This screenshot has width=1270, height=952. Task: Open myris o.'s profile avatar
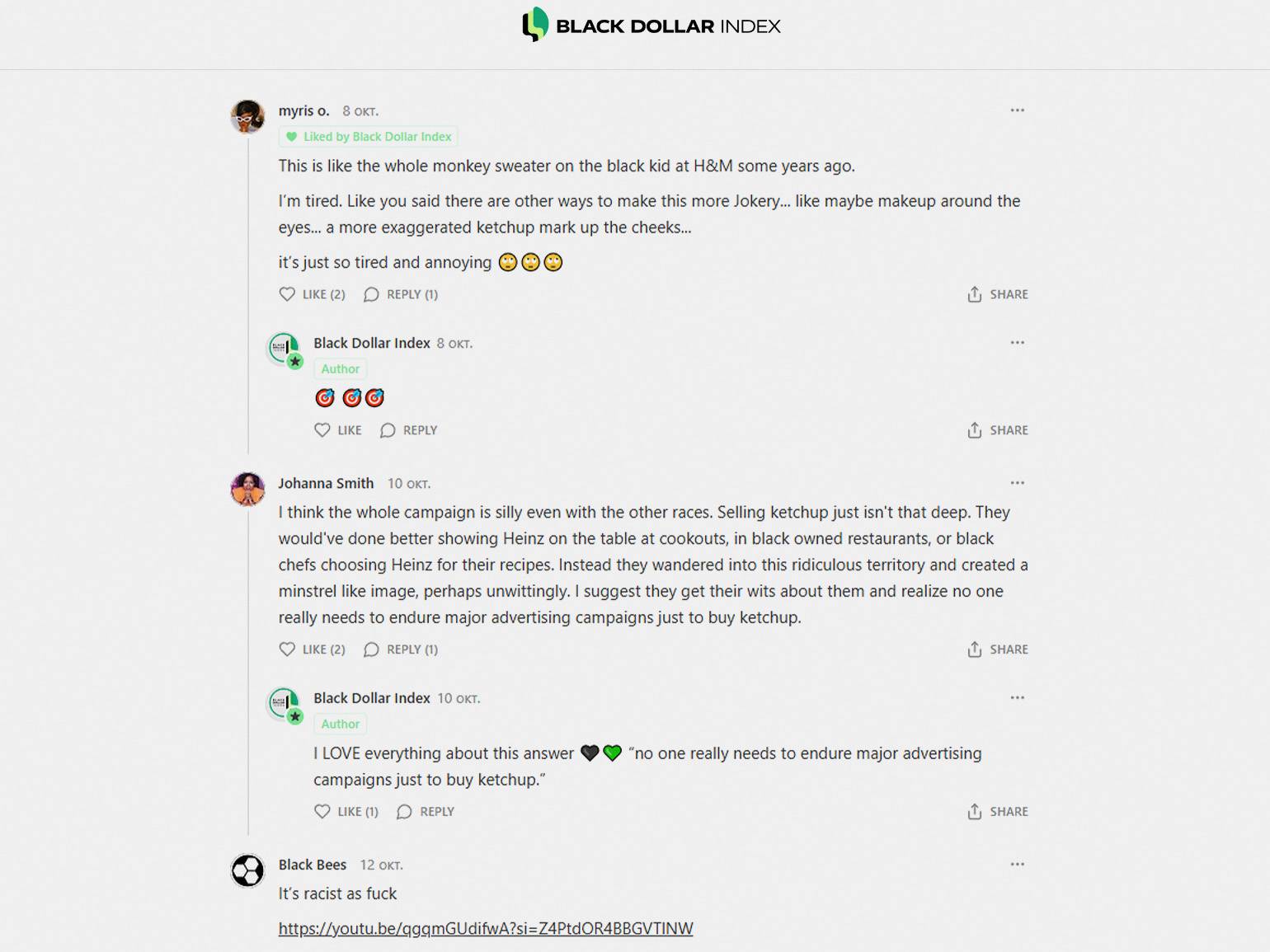click(247, 116)
